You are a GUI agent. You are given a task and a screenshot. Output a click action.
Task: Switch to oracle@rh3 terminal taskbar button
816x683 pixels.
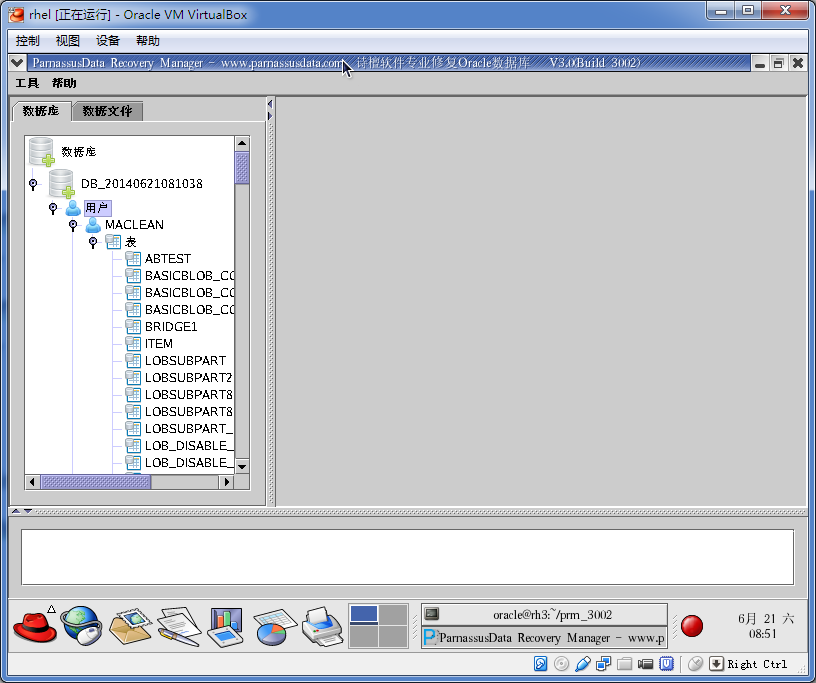(544, 614)
